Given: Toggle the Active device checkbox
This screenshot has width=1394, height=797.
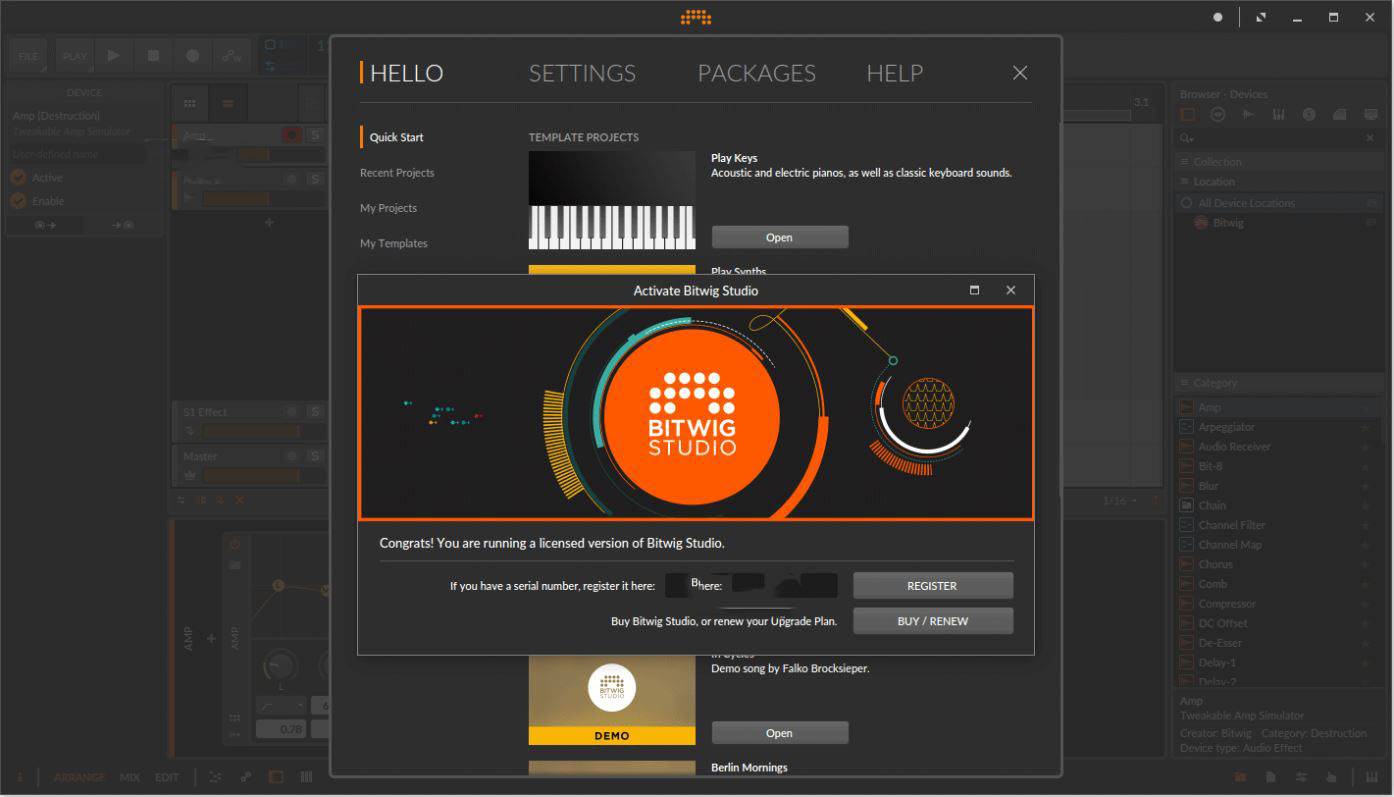Looking at the screenshot, I should (x=18, y=178).
